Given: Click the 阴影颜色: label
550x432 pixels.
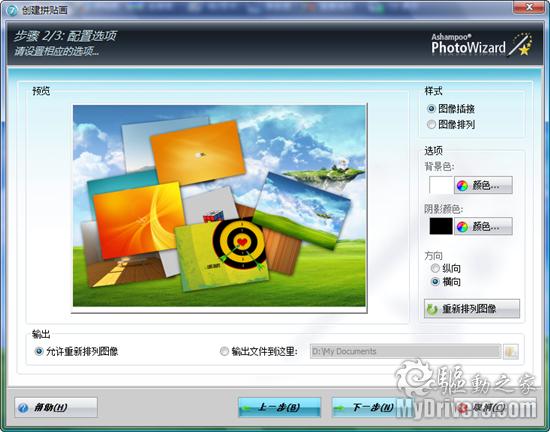Looking at the screenshot, I should [444, 209].
